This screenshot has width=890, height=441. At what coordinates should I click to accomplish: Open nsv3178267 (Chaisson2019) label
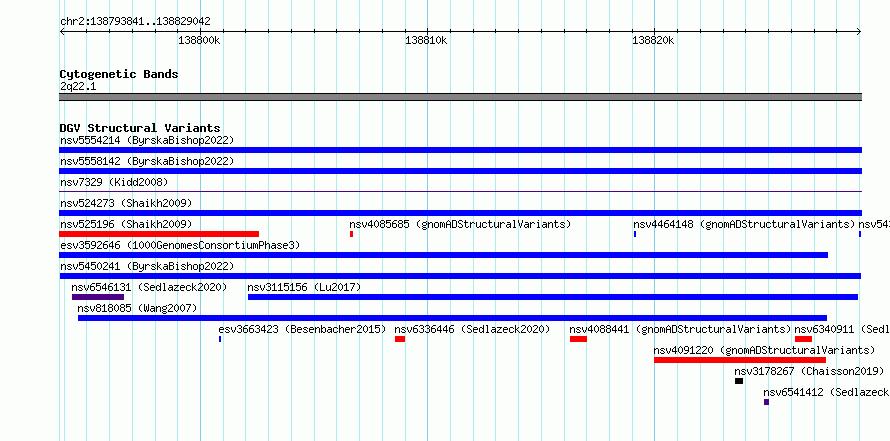click(809, 371)
